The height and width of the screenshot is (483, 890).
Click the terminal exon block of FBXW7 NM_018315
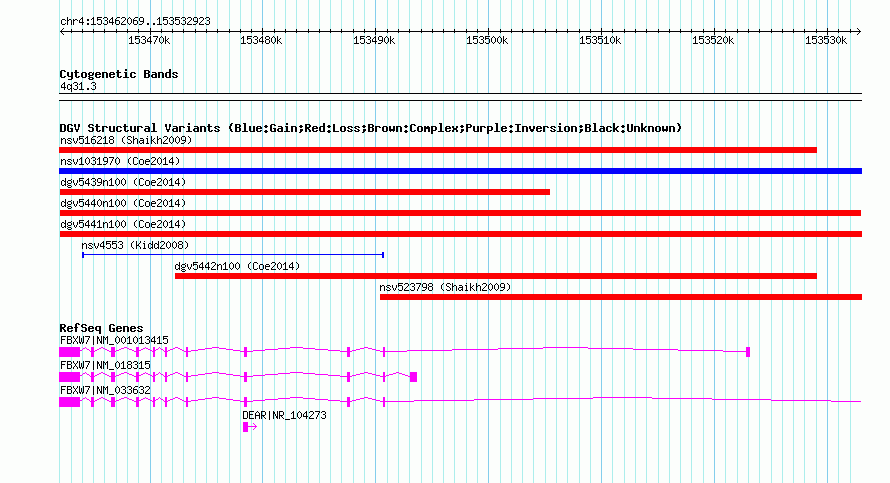pos(414,377)
